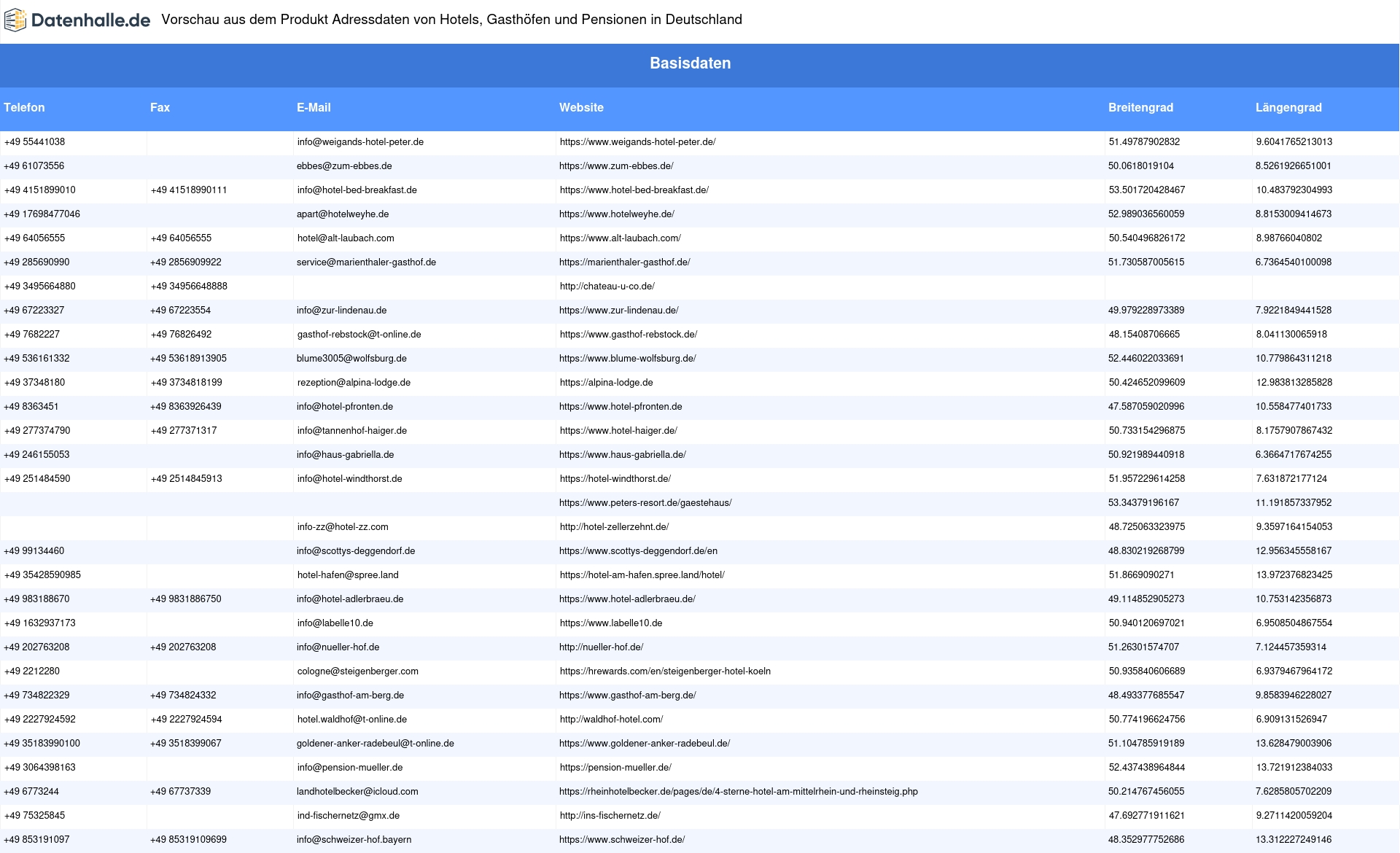Click apart@hotelweyhe.de email cell
Image resolution: width=1400 pixels, height=853 pixels.
click(x=343, y=214)
